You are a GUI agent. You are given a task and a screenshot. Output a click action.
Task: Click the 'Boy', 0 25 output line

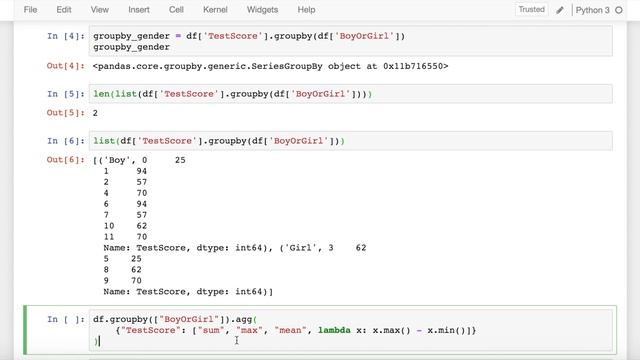pyautogui.click(x=139, y=160)
